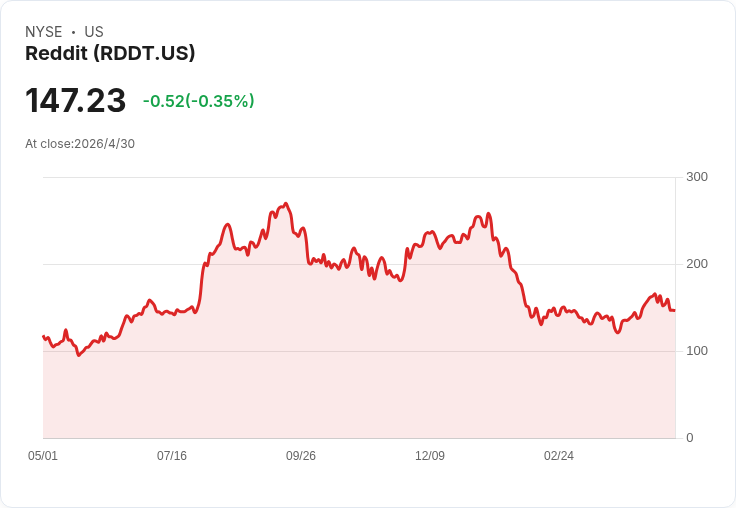Viewport: 736px width, 508px height.
Task: Click the 02/24 date axis label
Action: tap(559, 455)
